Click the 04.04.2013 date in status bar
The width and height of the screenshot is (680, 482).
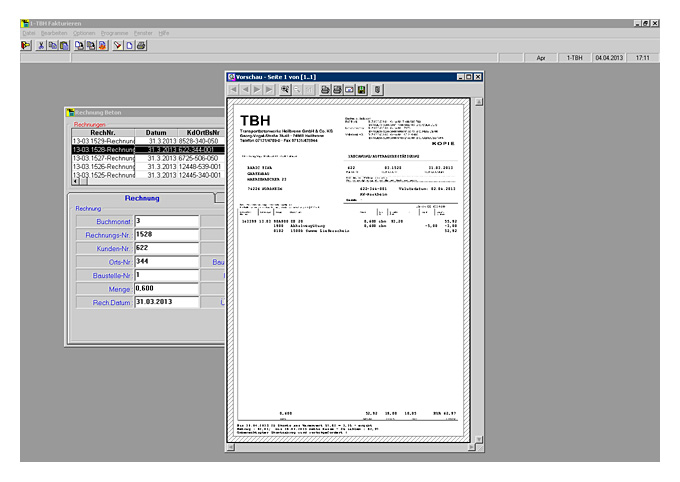tap(609, 58)
